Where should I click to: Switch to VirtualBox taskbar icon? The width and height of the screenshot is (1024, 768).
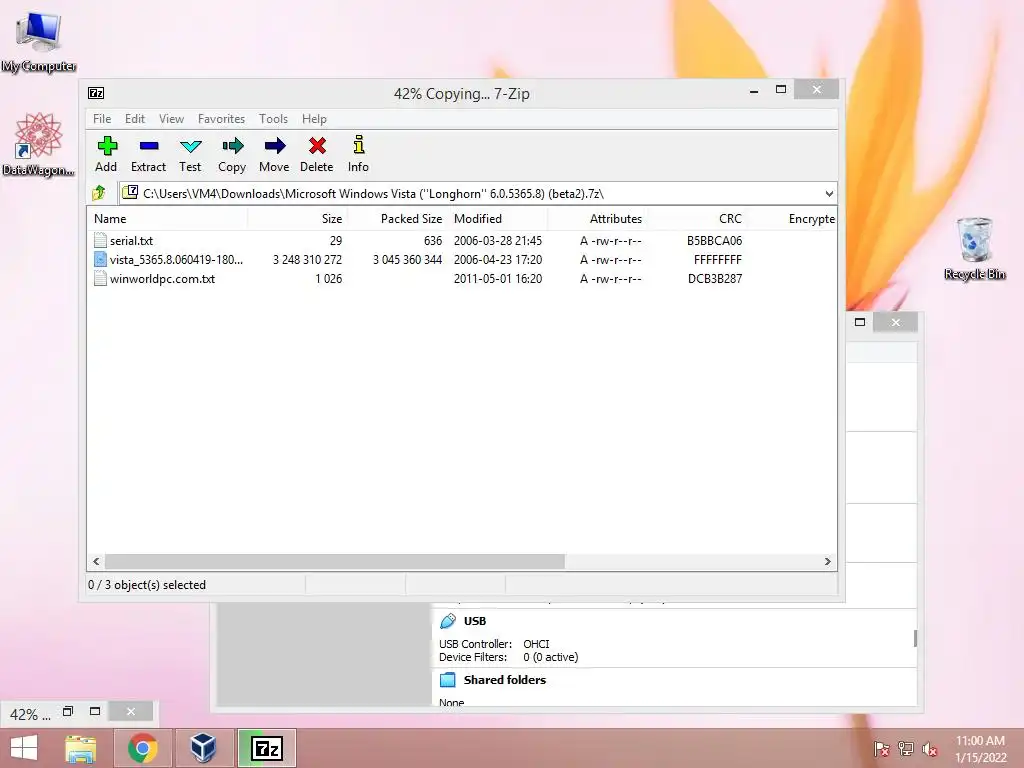(x=203, y=748)
